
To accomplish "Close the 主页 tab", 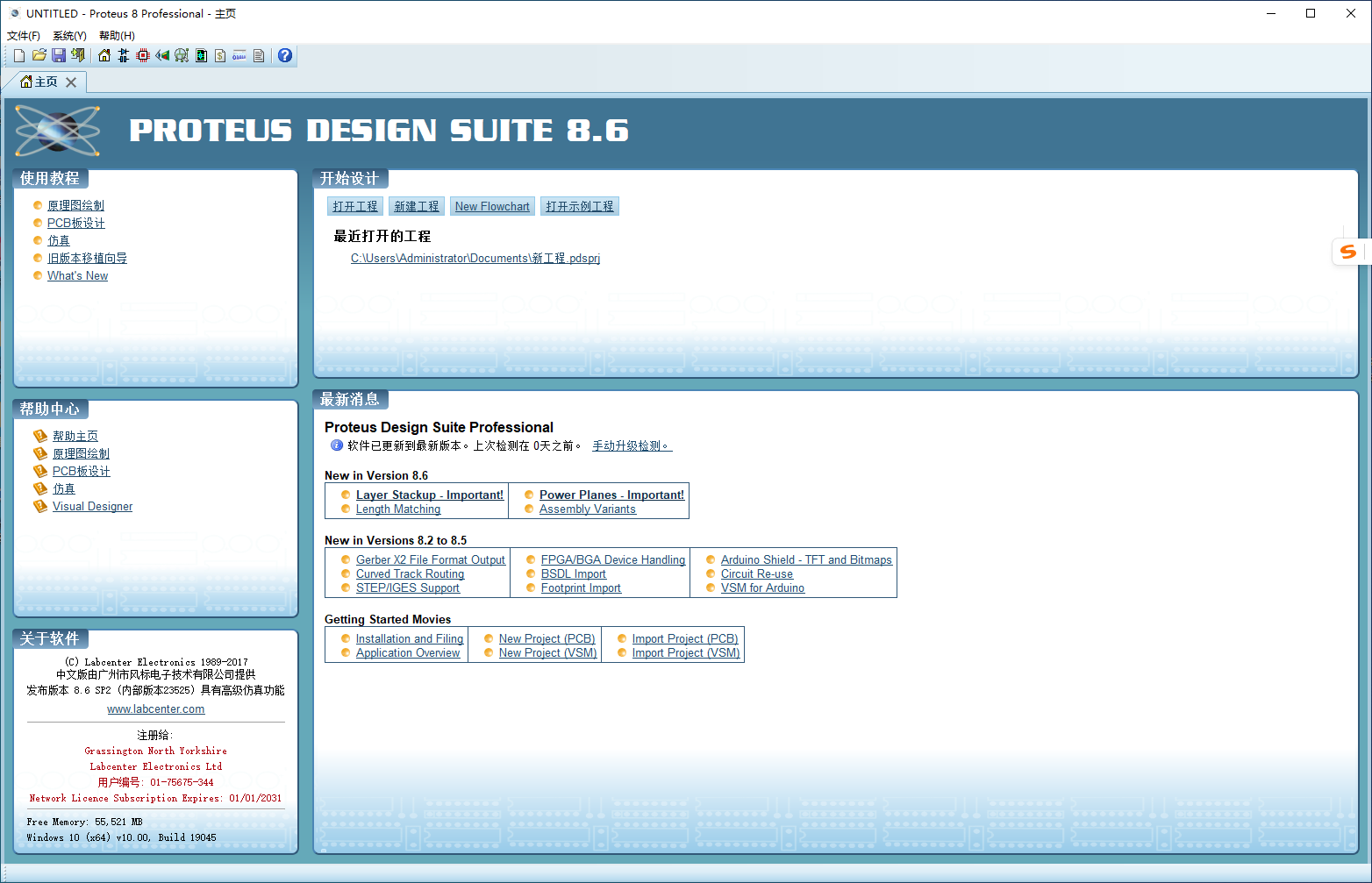I will [x=71, y=82].
